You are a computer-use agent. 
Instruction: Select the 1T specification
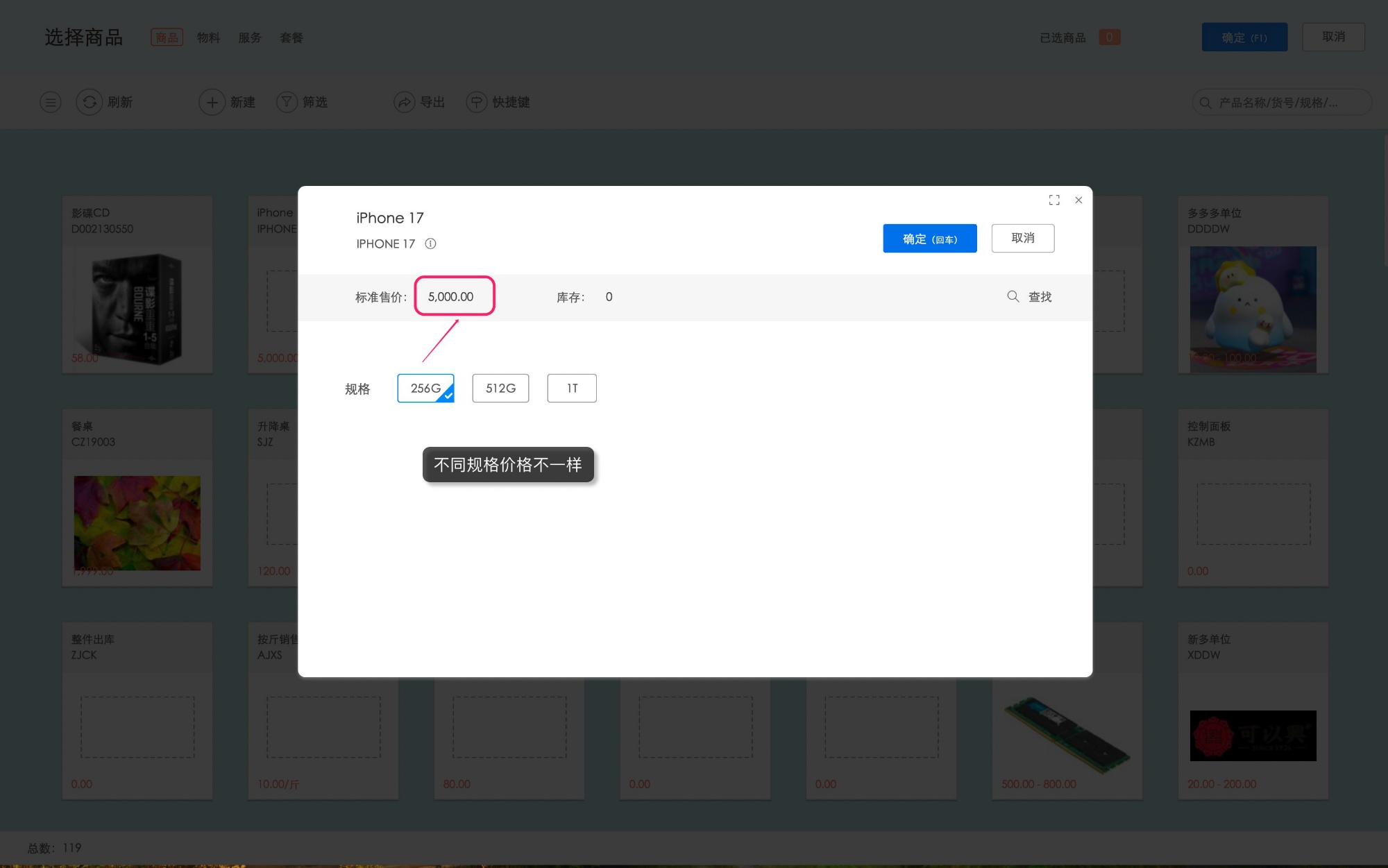[x=571, y=388]
